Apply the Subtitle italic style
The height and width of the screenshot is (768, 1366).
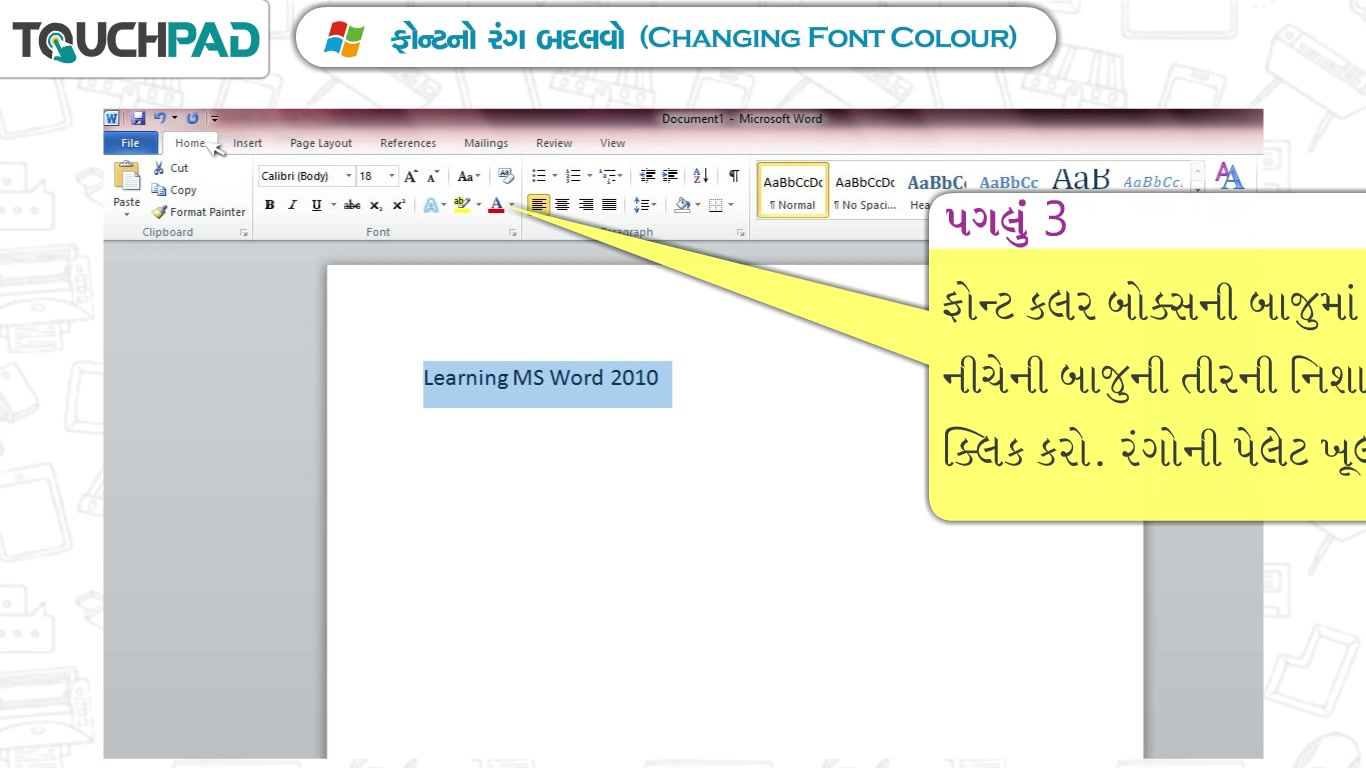tap(1152, 180)
